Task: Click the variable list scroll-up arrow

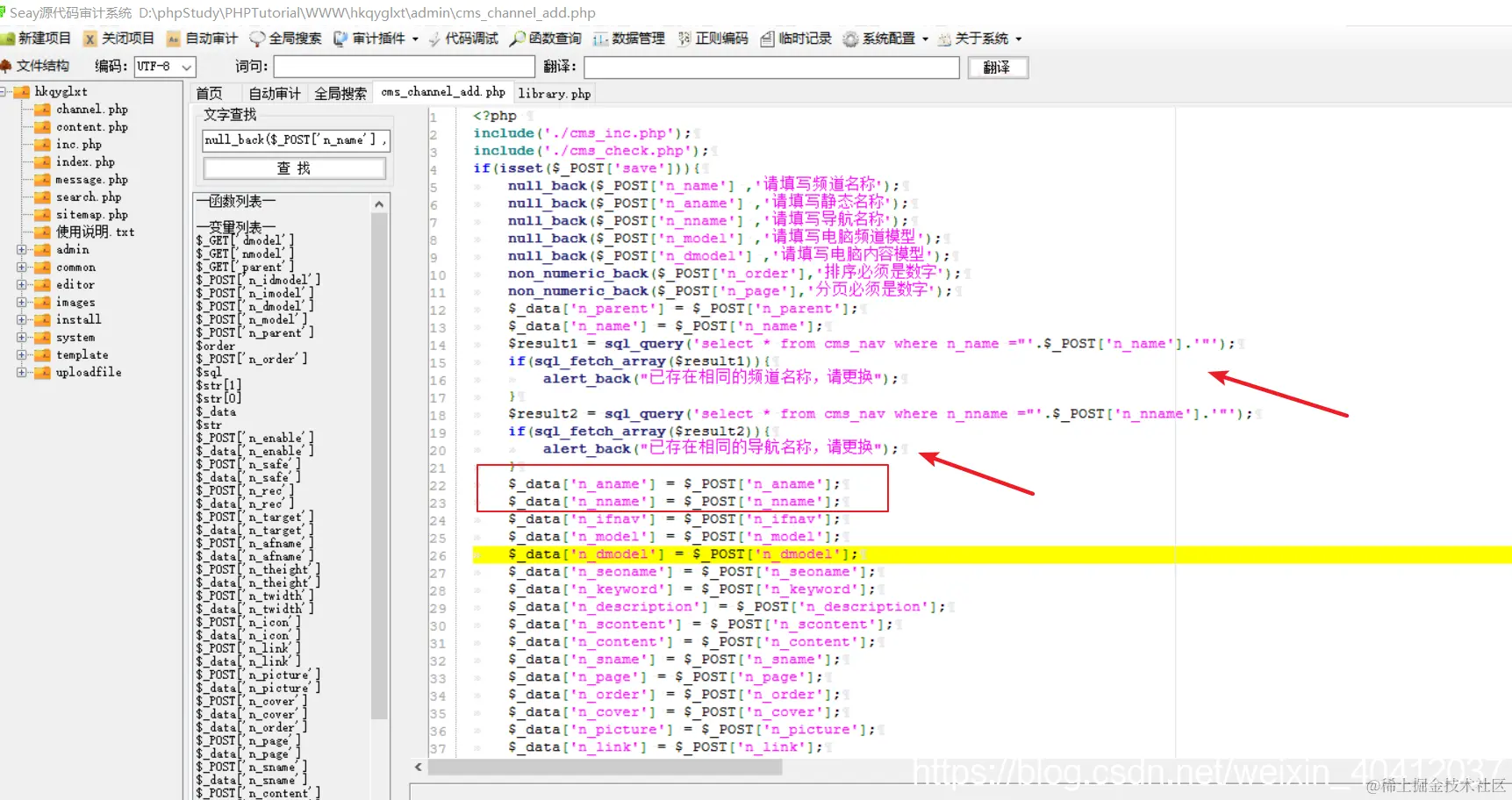Action: (379, 204)
